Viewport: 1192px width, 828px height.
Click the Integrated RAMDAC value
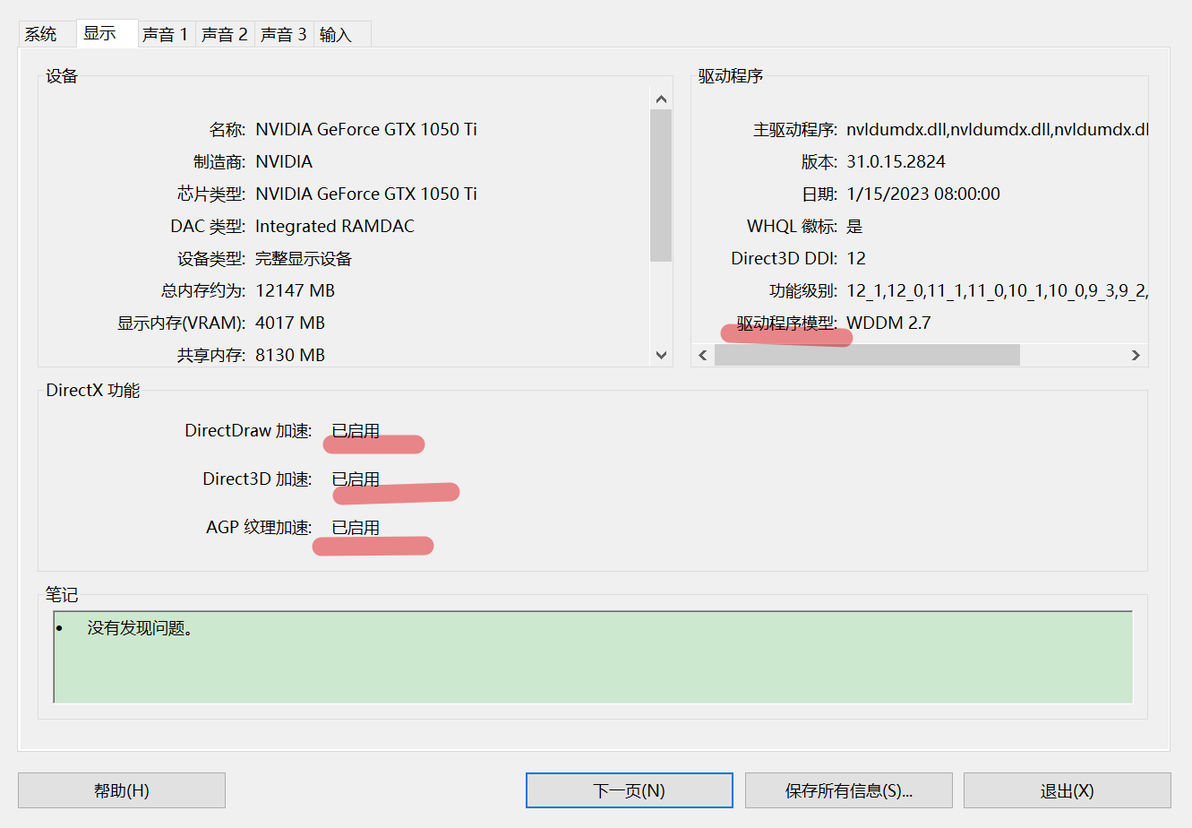tap(335, 227)
